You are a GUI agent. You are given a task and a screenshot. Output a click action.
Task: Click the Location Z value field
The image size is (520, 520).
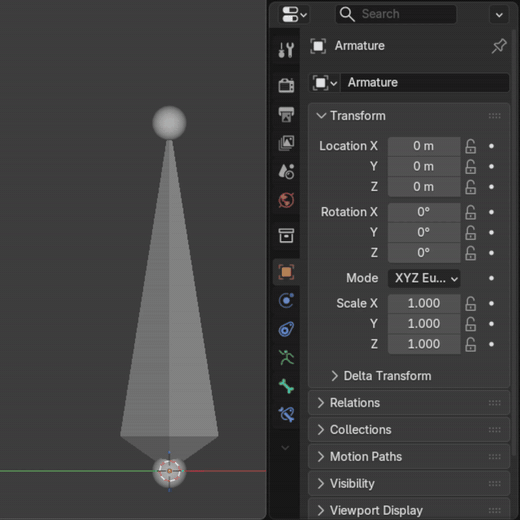pos(424,187)
